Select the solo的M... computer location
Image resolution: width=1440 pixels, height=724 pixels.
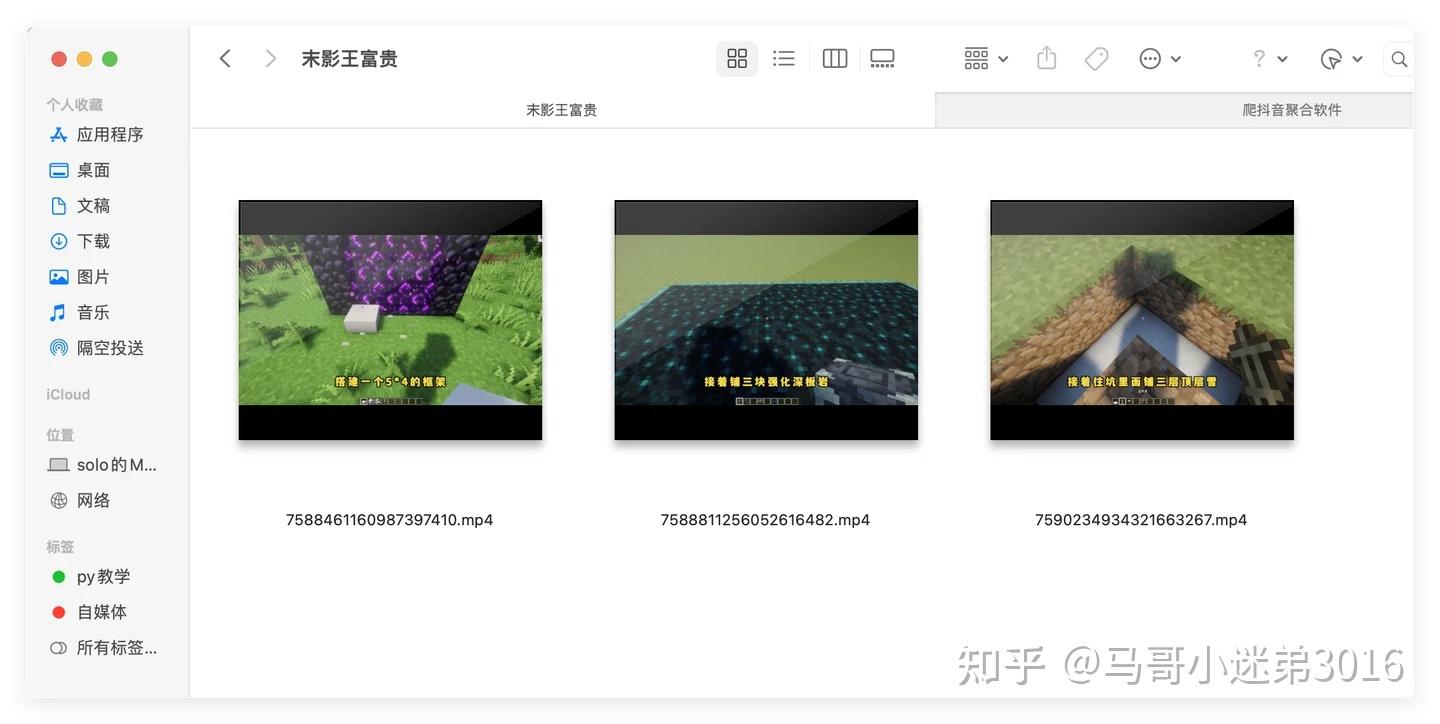pos(117,464)
